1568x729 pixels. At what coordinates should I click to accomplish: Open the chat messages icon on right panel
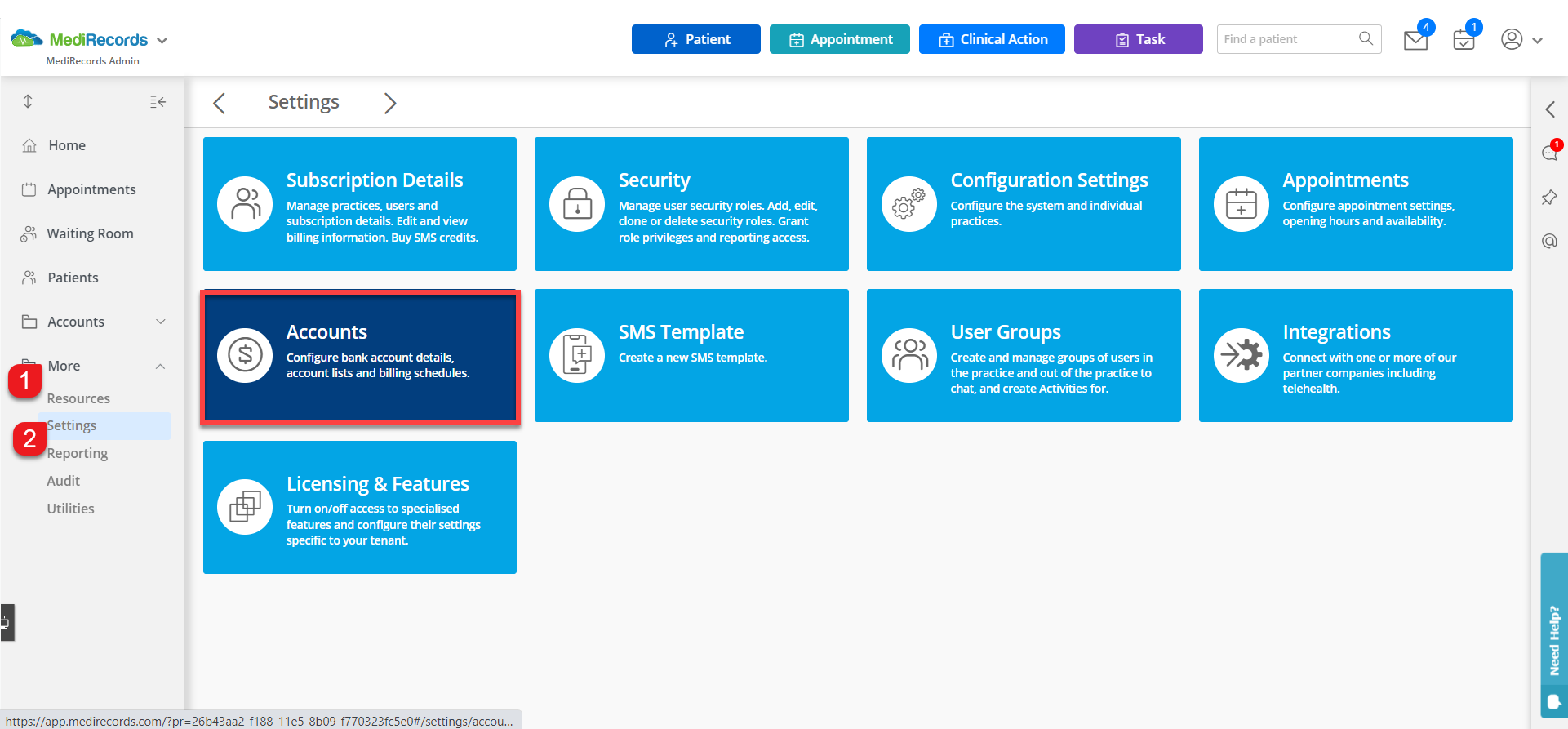[x=1549, y=152]
